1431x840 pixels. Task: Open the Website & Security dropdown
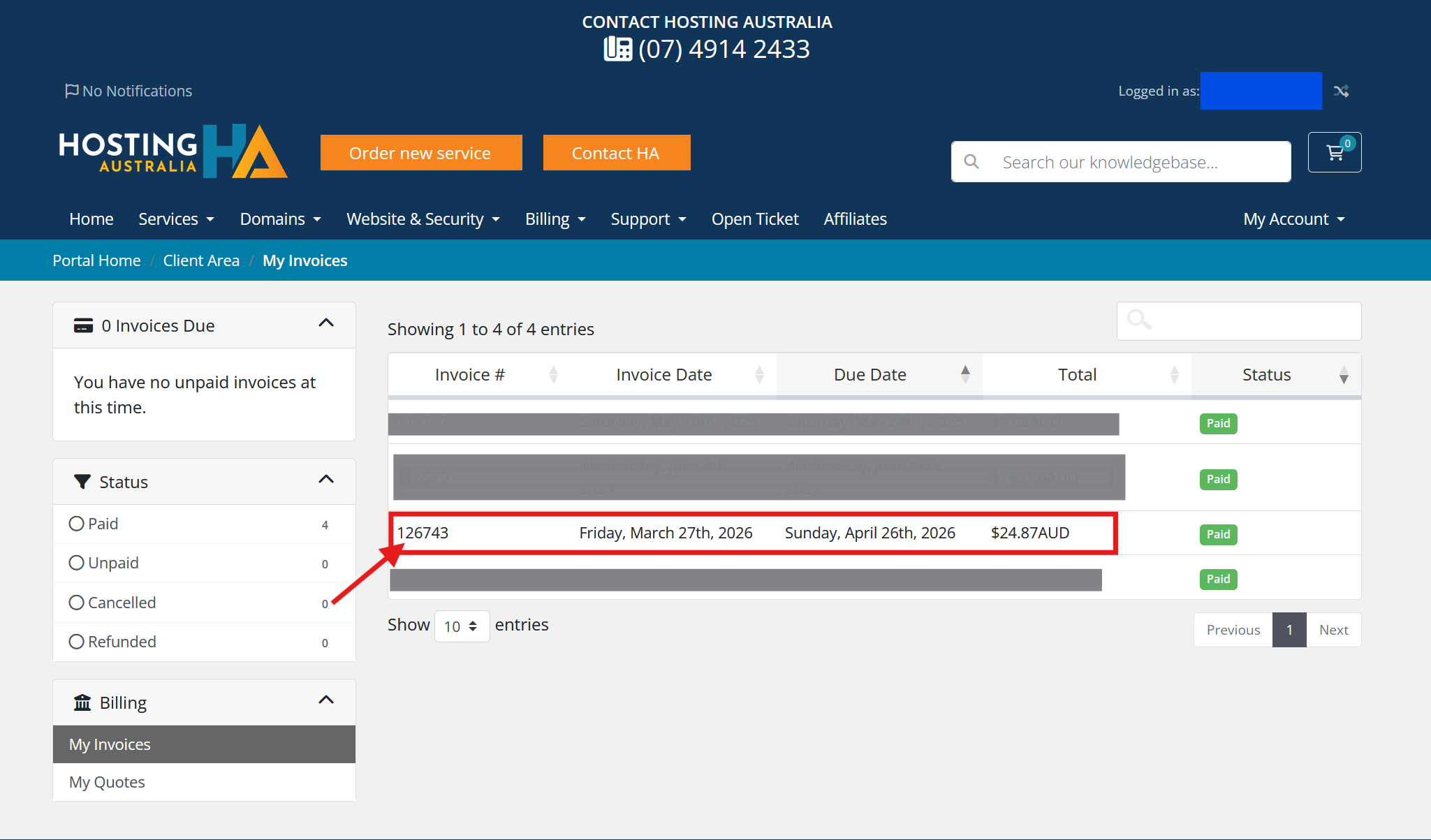pyautogui.click(x=423, y=219)
